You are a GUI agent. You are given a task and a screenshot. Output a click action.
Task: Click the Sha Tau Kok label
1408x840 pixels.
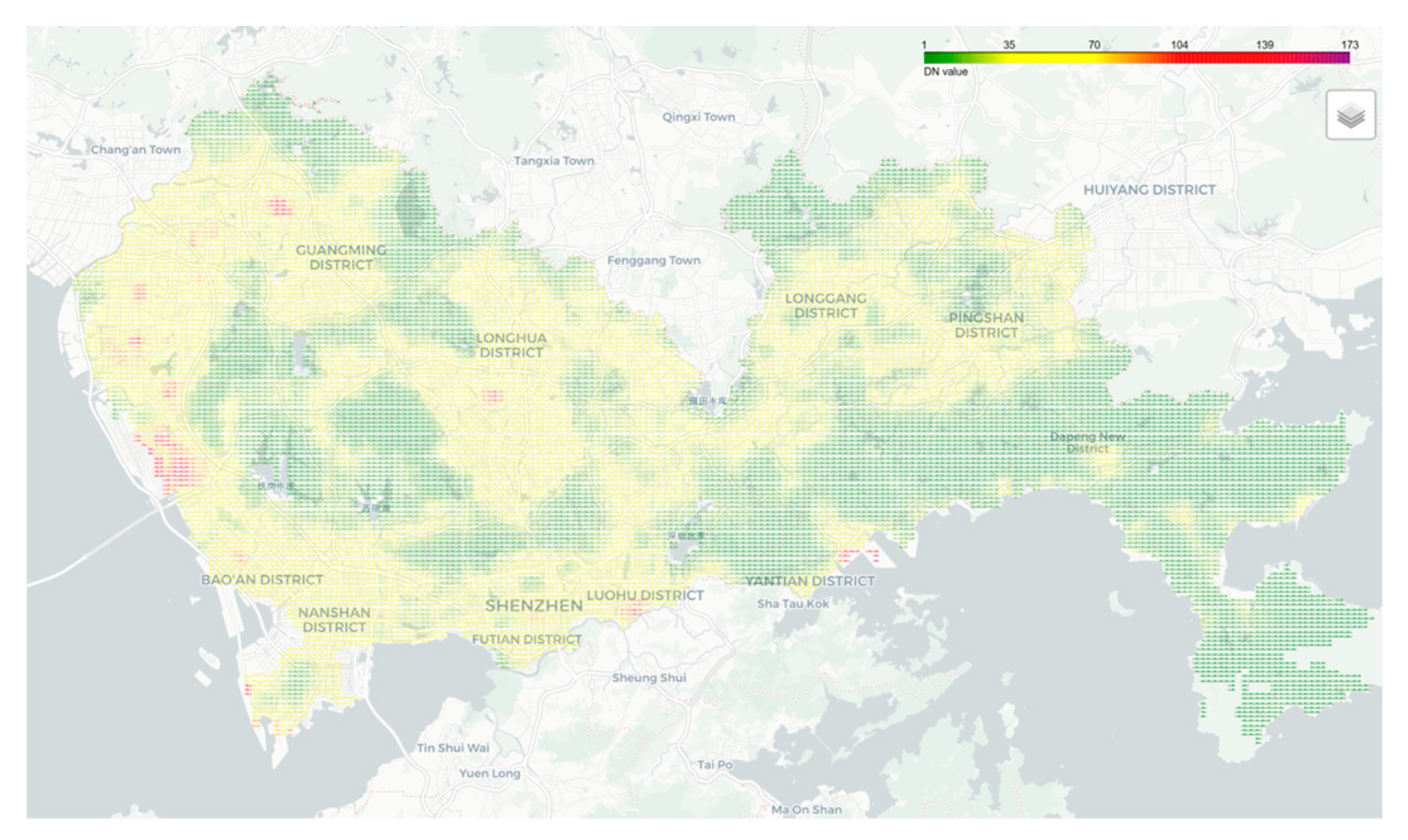(x=793, y=603)
